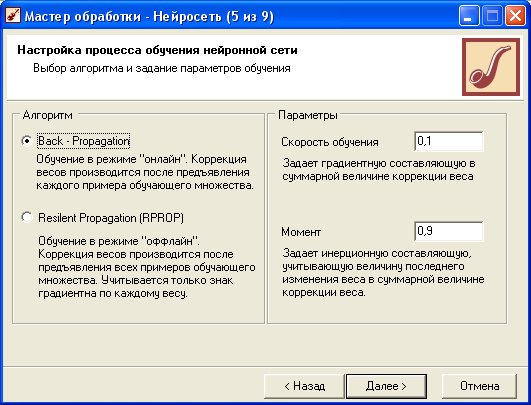Click the Скорость обучения input field
Screen dimensions: 531x405
449,141
